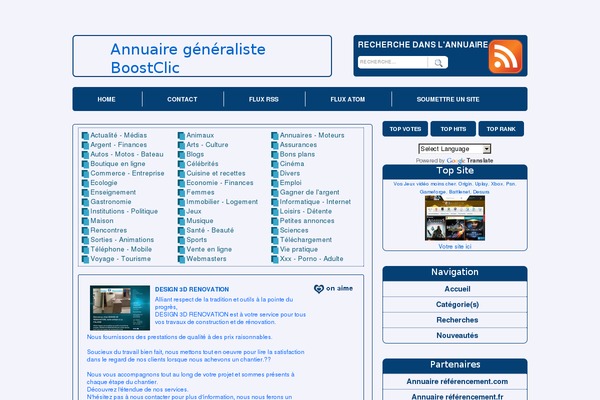600x400 pixels.
Task: Switch to the TOP HITS tab
Action: tap(453, 129)
